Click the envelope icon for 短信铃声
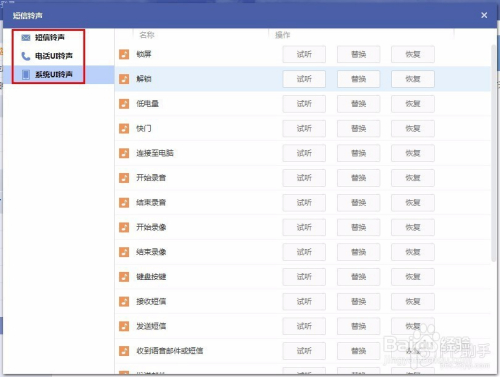Viewport: 500px width, 377px height. pyautogui.click(x=26, y=38)
